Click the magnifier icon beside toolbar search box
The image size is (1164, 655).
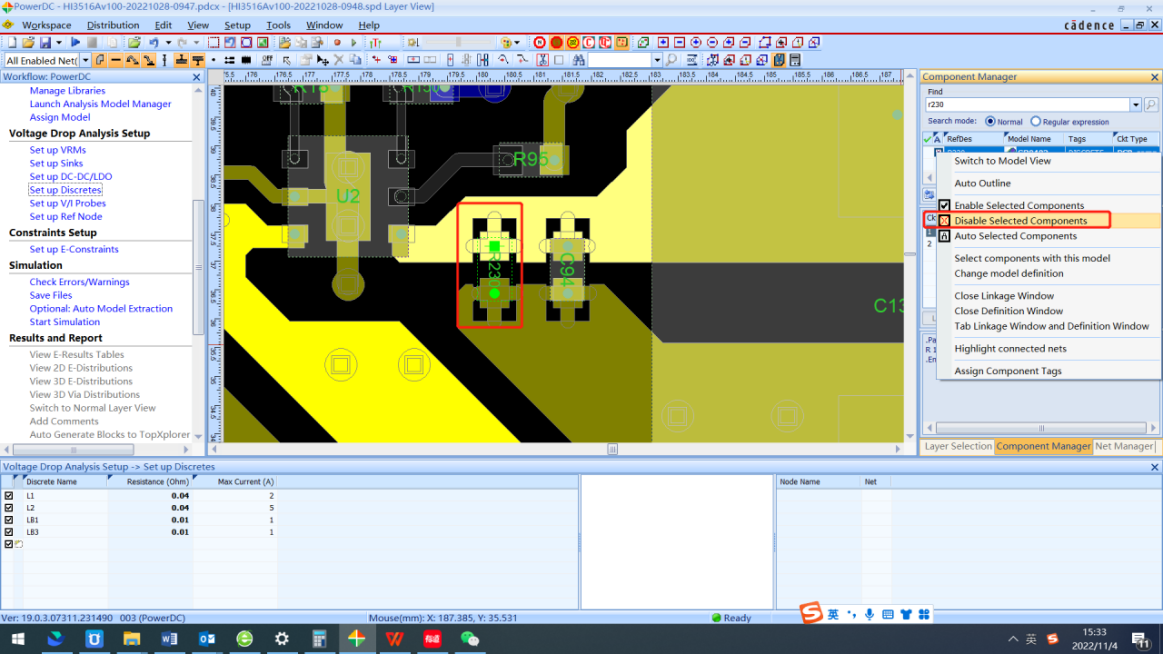[x=671, y=60]
